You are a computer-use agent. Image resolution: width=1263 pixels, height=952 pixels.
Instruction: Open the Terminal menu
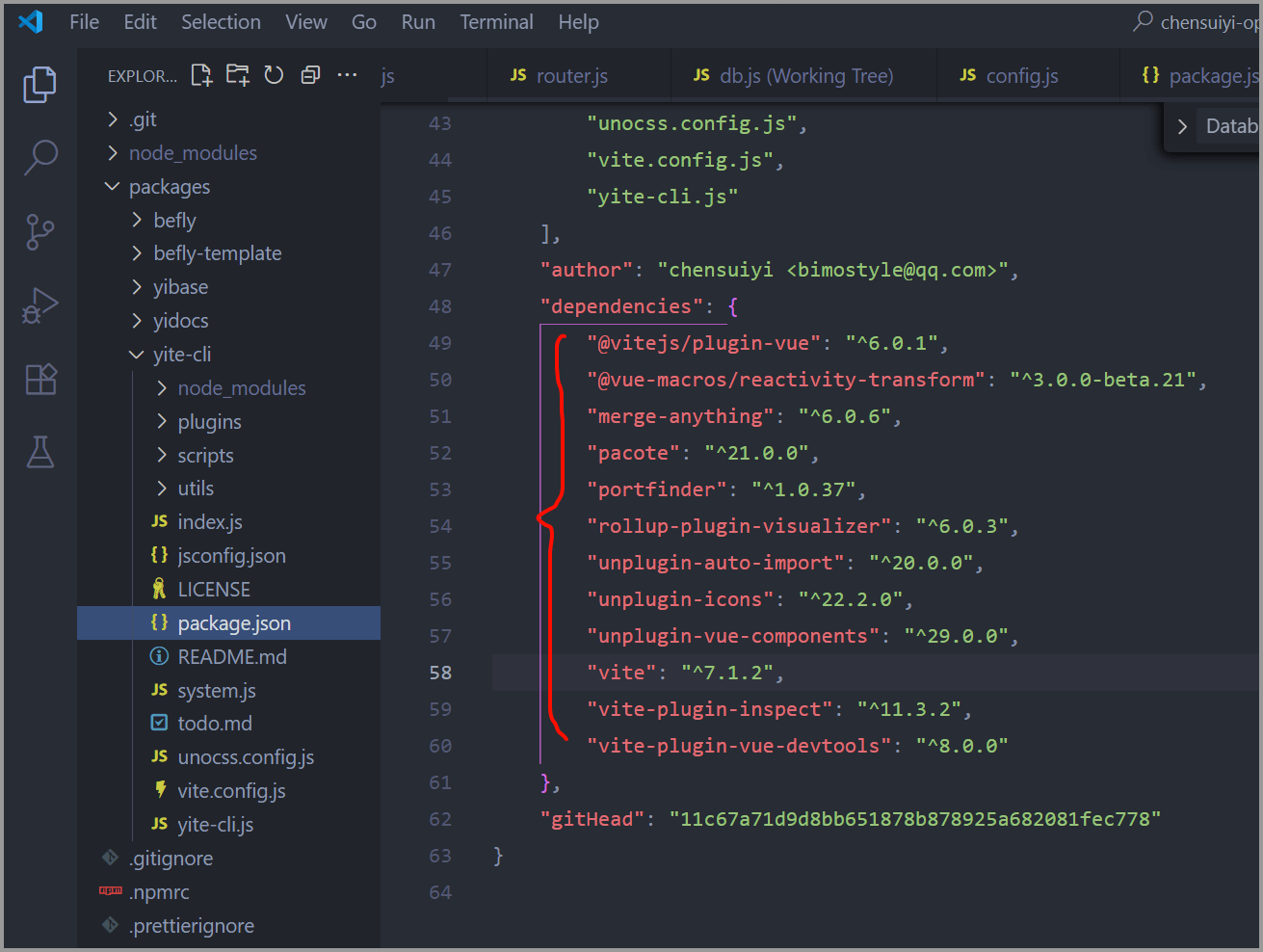tap(495, 22)
